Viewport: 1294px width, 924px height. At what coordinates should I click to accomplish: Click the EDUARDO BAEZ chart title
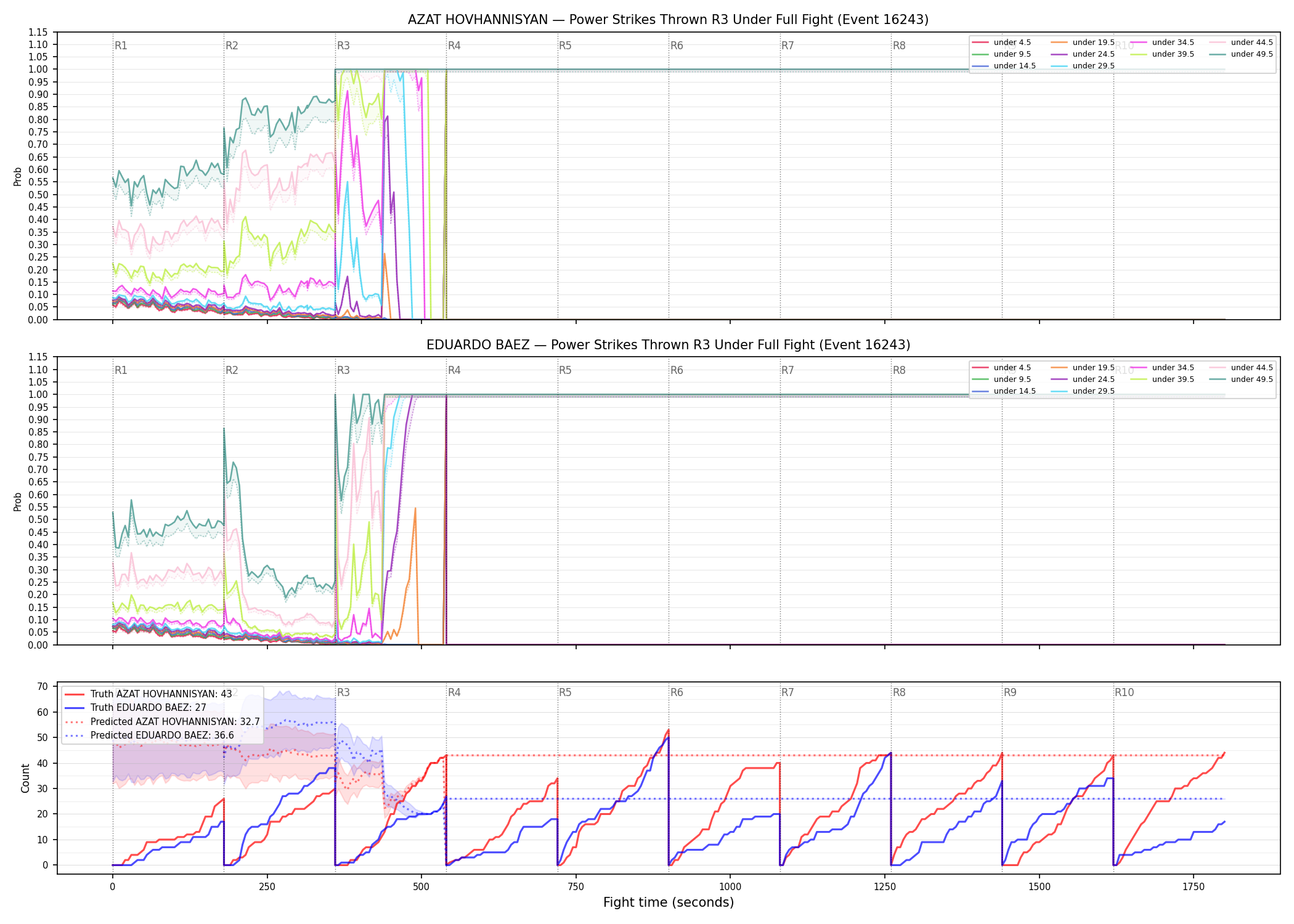668,345
